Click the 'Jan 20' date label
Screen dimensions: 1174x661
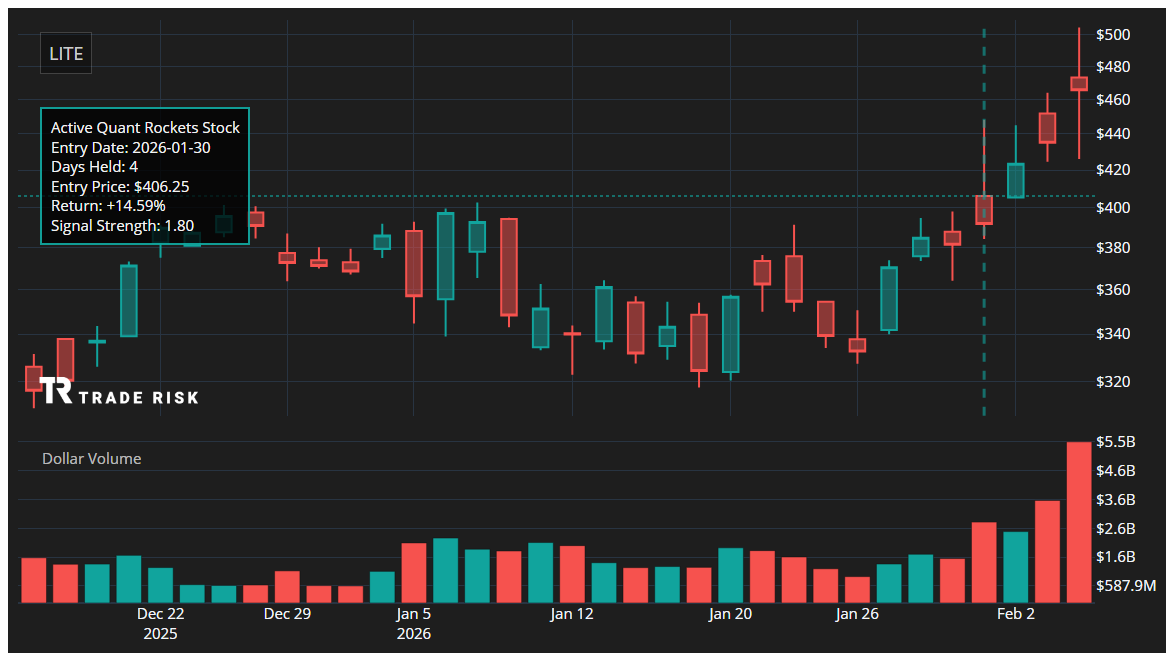[731, 614]
